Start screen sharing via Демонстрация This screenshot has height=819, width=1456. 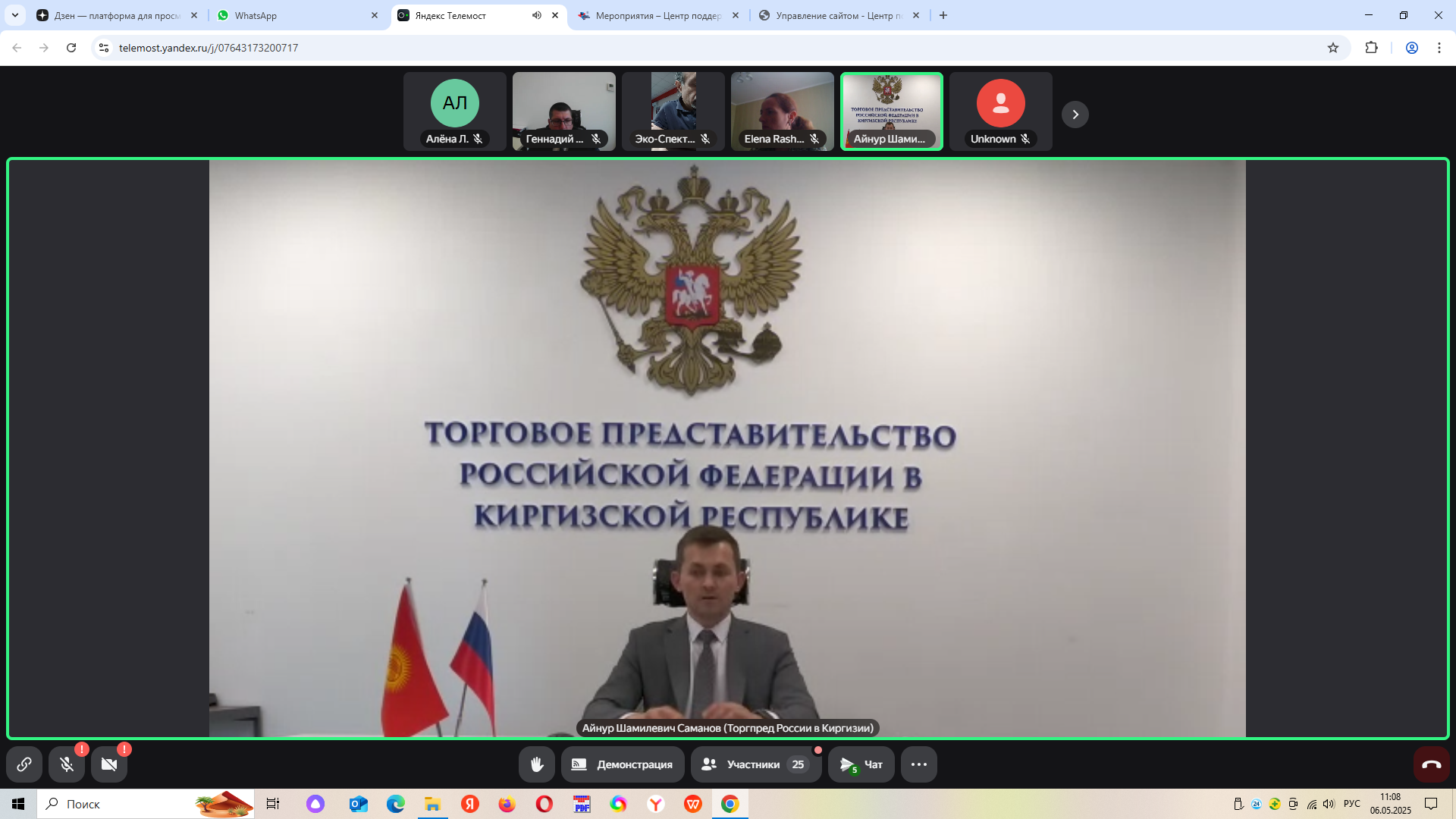(x=623, y=764)
